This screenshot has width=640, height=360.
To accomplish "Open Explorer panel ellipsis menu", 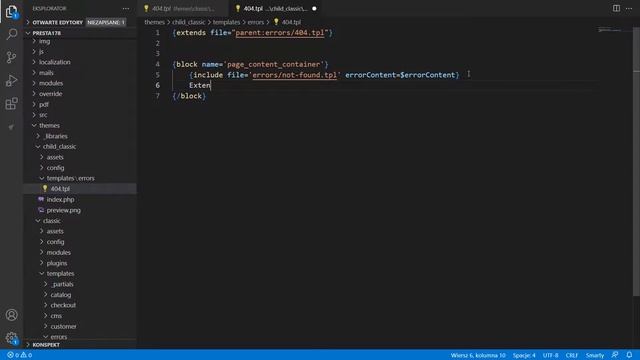I will pos(126,8).
